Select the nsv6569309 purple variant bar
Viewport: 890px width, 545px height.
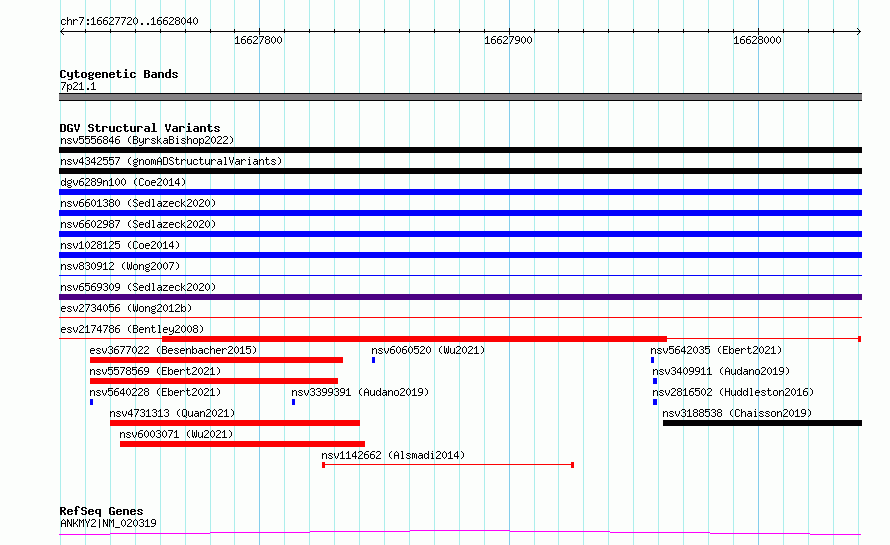(x=460, y=297)
